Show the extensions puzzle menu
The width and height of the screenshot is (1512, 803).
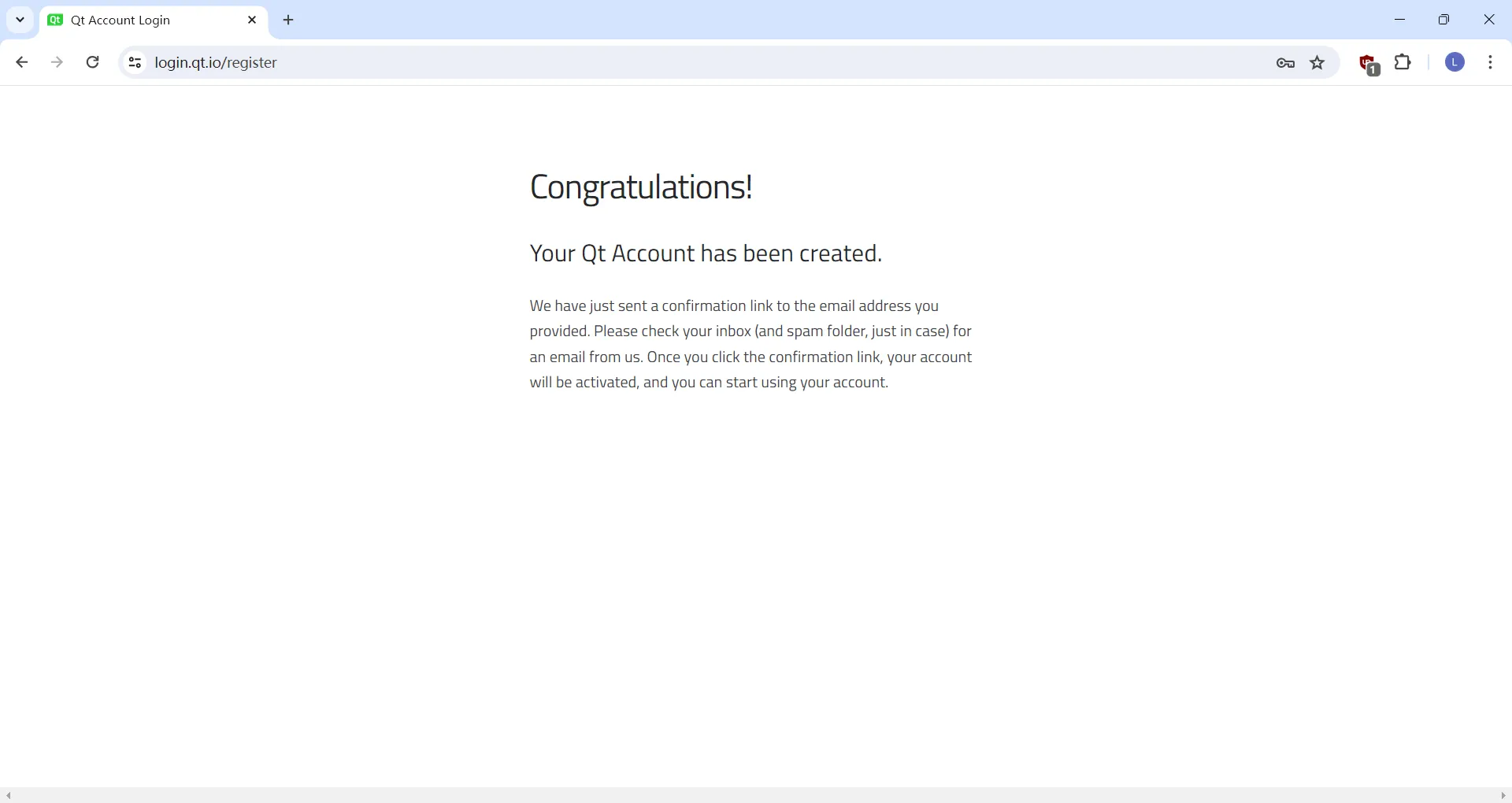[1405, 63]
